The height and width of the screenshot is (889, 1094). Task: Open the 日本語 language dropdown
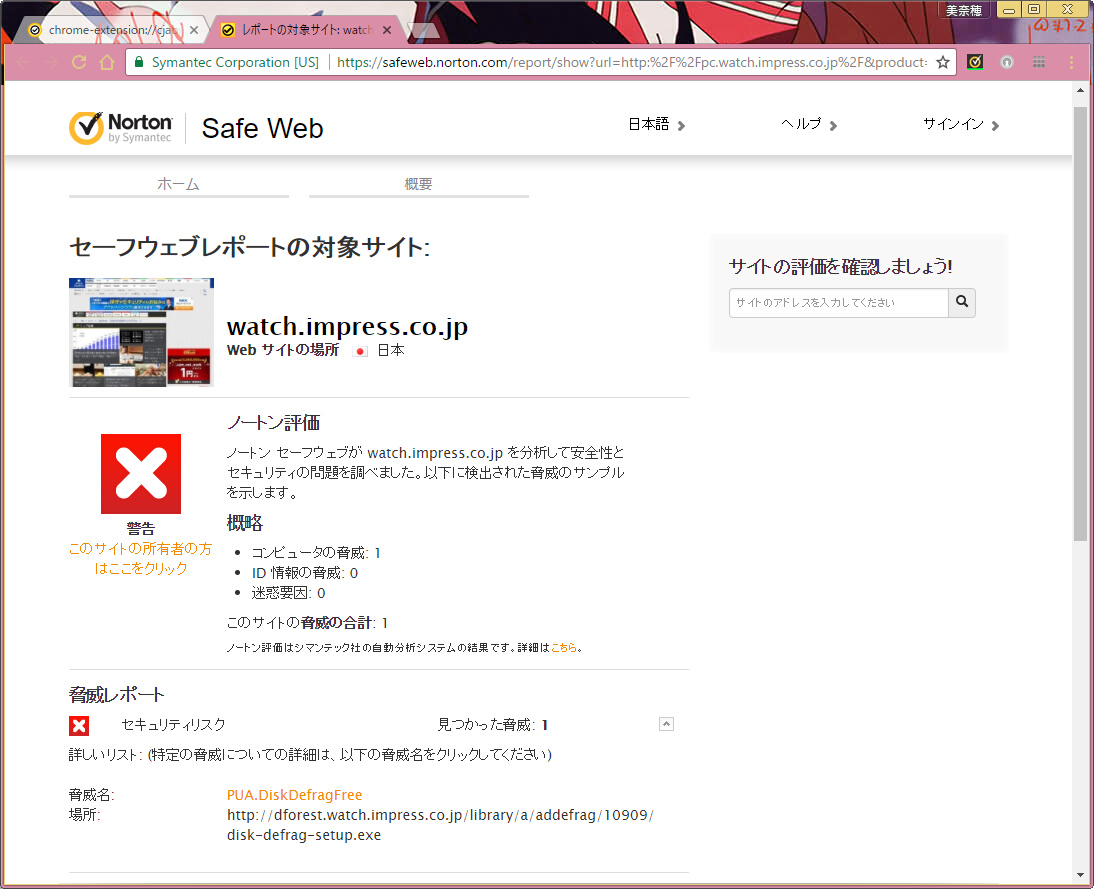tap(656, 125)
